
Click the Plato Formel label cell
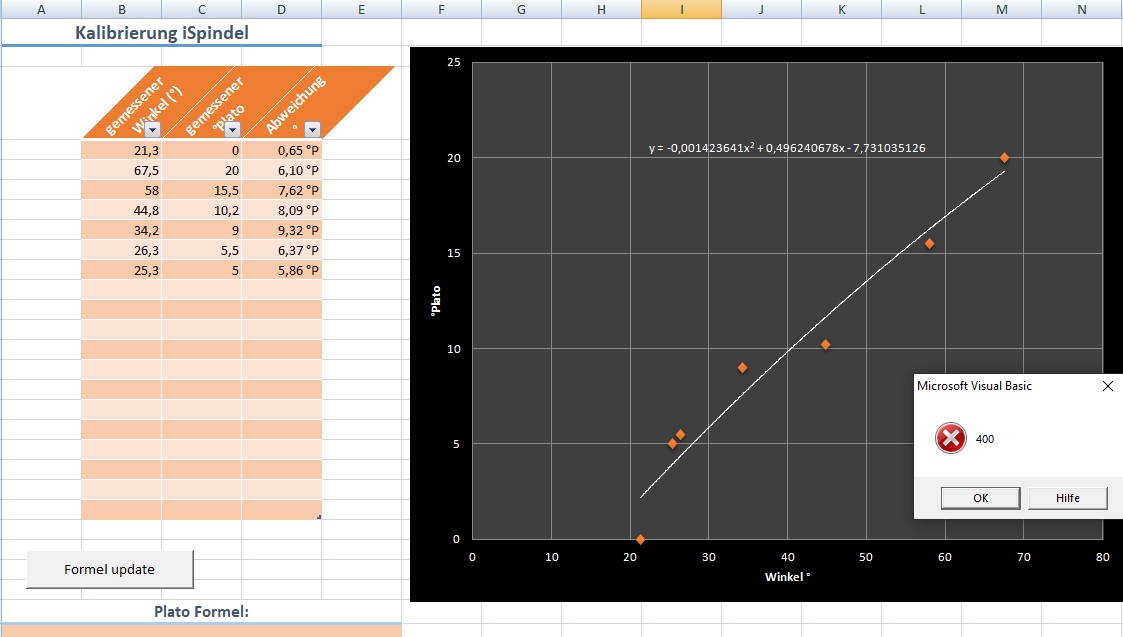pos(201,611)
